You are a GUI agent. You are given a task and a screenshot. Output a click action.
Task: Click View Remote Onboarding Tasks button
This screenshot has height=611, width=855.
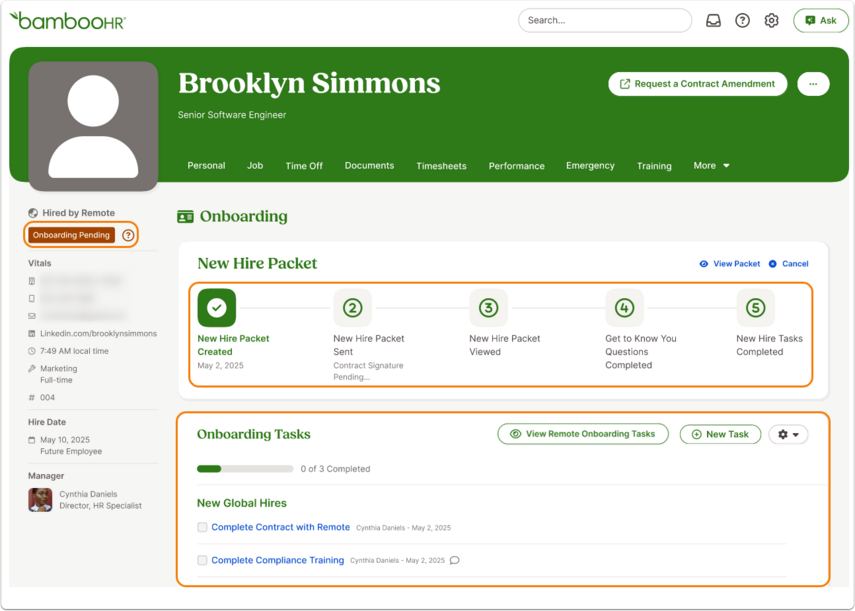click(x=583, y=434)
